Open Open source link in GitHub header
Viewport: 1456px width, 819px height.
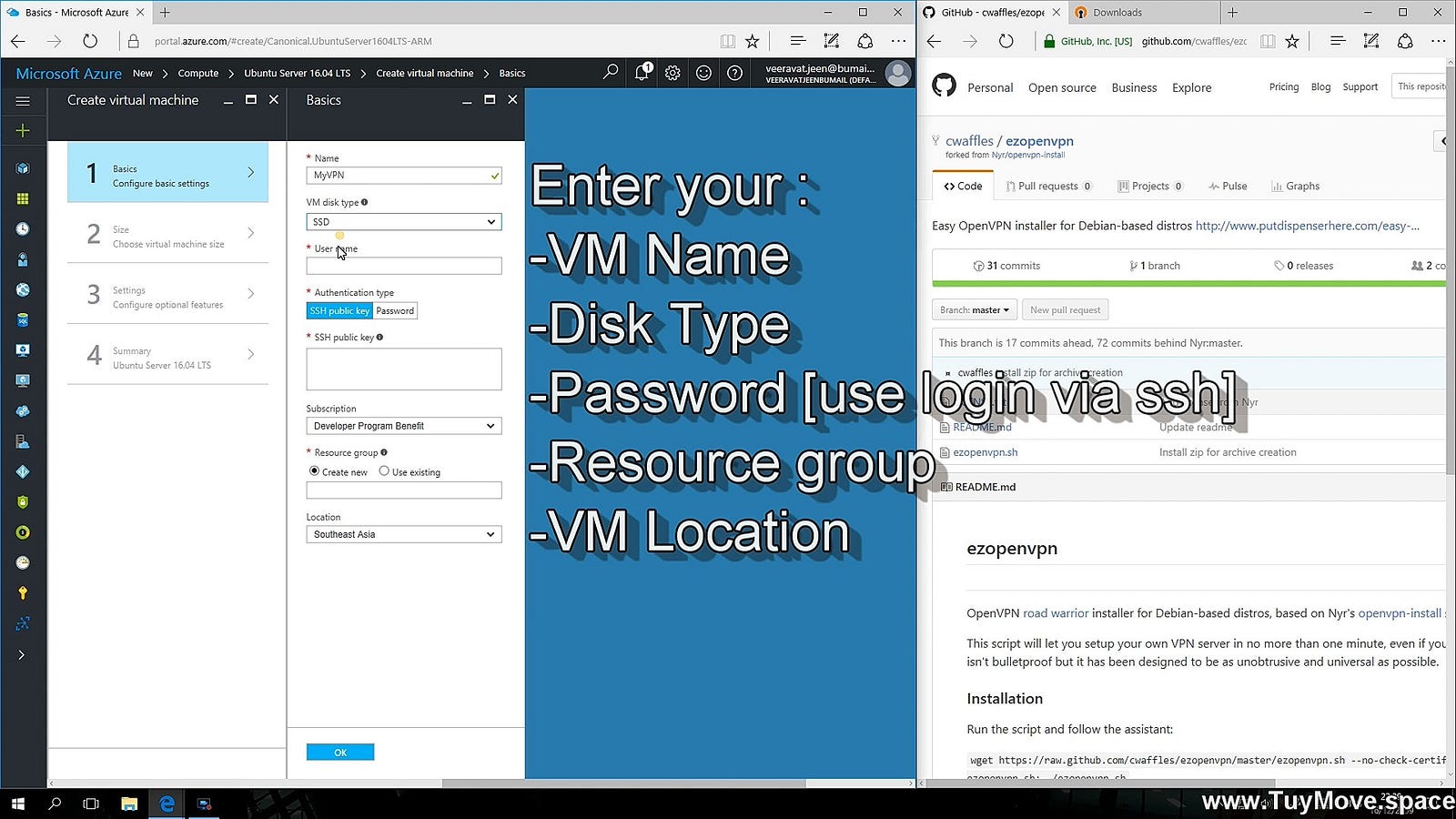(x=1062, y=87)
